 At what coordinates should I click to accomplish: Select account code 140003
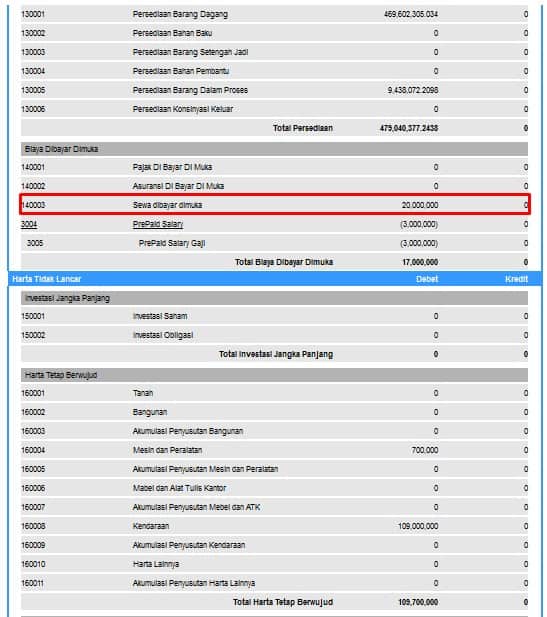33,205
